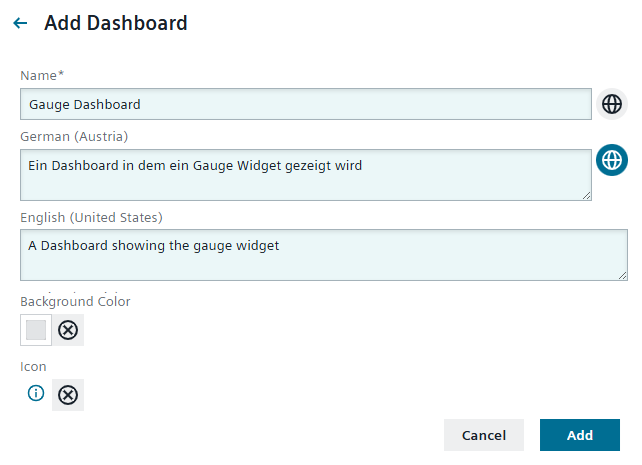Viewport: 642px width, 465px height.
Task: Clear the selected background color
Action: click(68, 330)
